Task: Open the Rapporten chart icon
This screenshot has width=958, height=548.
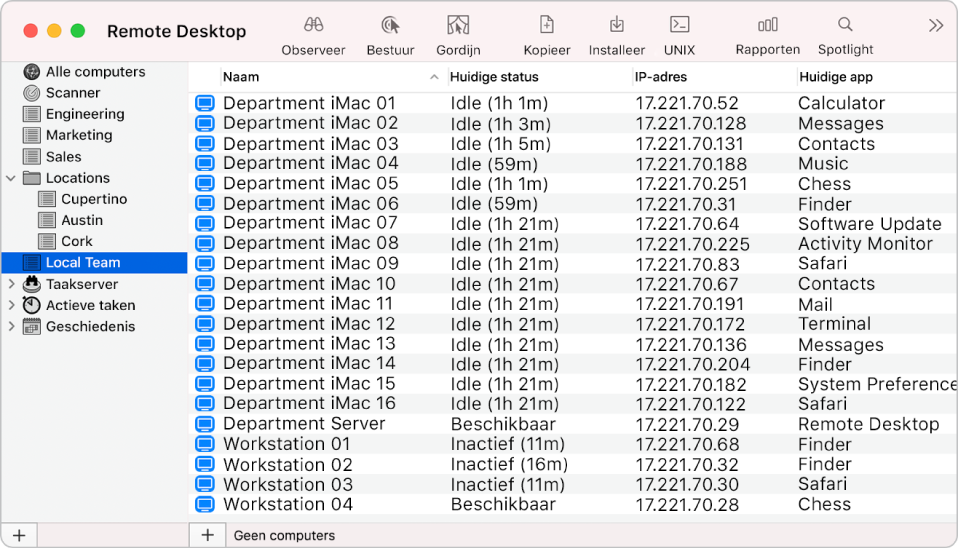Action: coord(767,26)
